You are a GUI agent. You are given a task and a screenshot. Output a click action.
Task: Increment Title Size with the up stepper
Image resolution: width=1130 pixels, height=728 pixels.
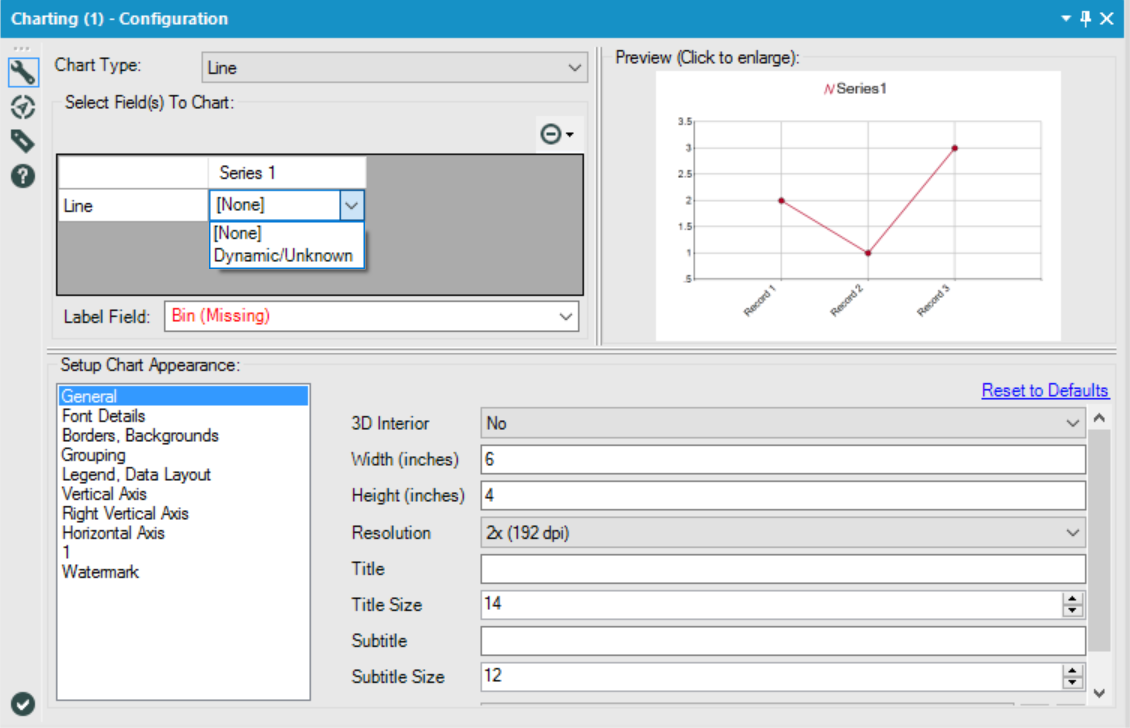1070,598
